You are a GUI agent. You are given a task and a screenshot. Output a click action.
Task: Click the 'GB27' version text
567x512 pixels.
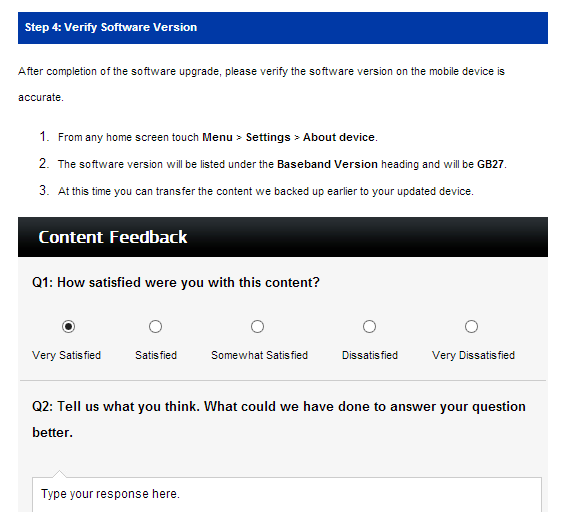[x=490, y=164]
